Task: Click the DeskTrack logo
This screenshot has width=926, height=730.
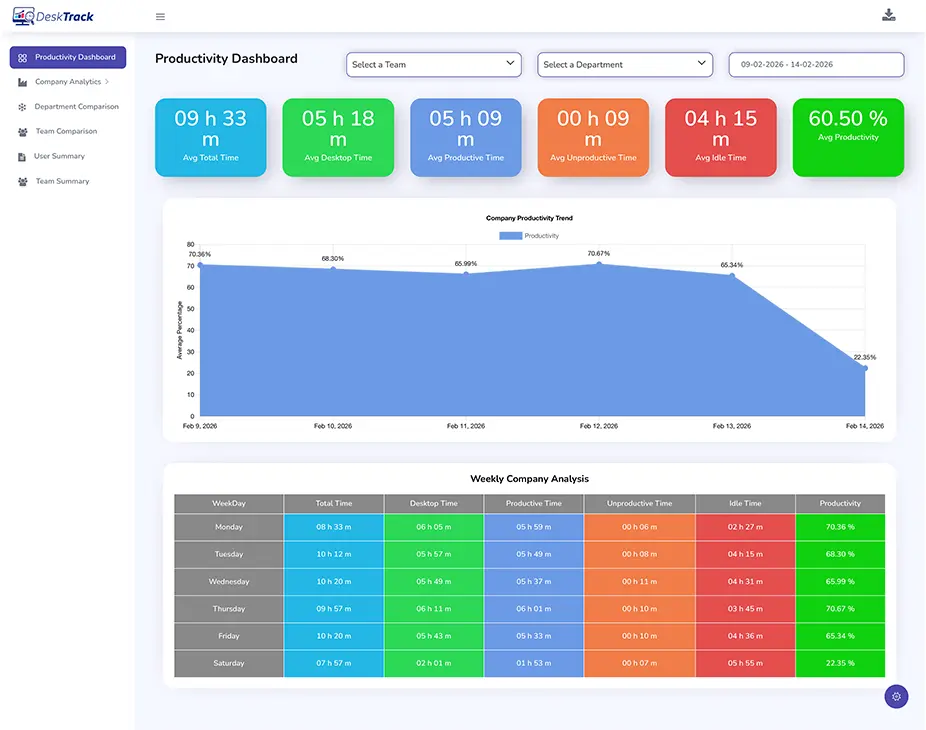Action: [x=52, y=15]
